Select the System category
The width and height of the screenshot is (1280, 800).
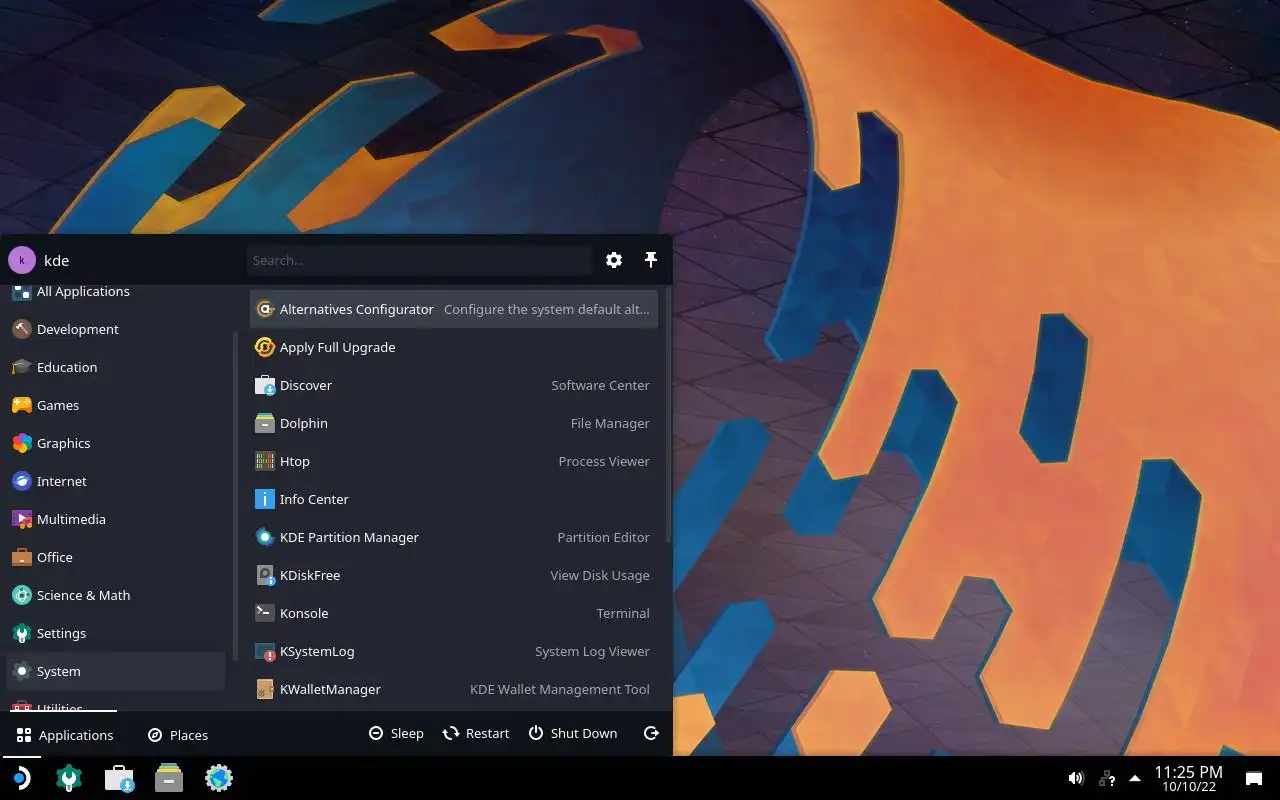click(116, 671)
